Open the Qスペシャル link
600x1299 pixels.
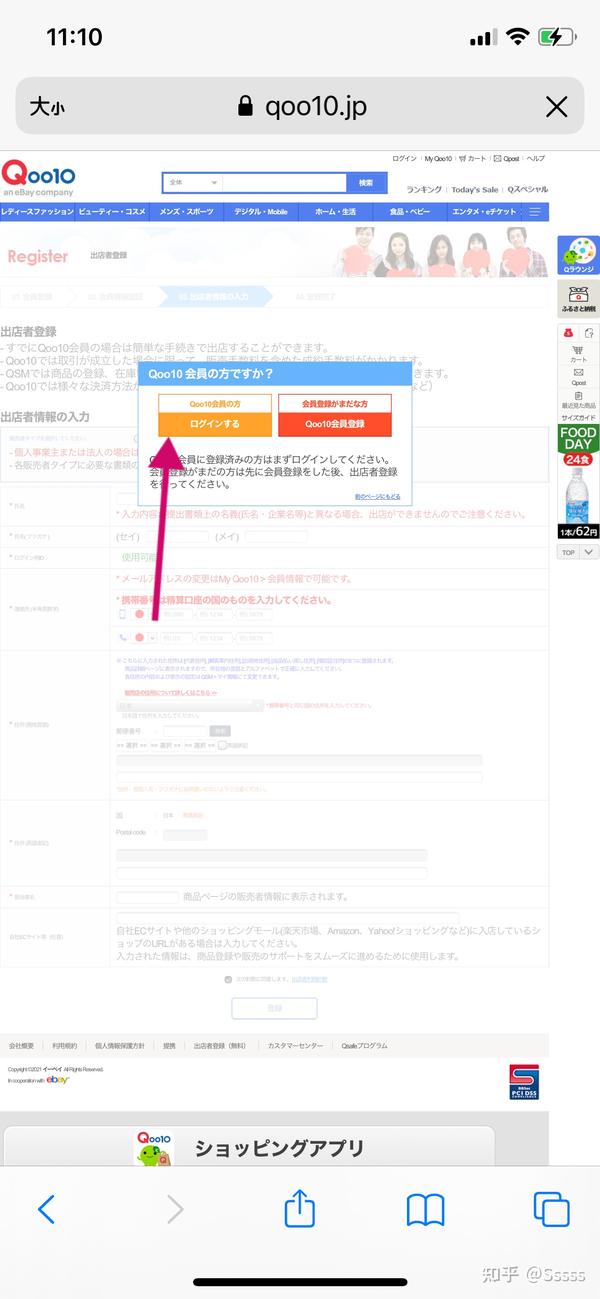click(x=528, y=190)
